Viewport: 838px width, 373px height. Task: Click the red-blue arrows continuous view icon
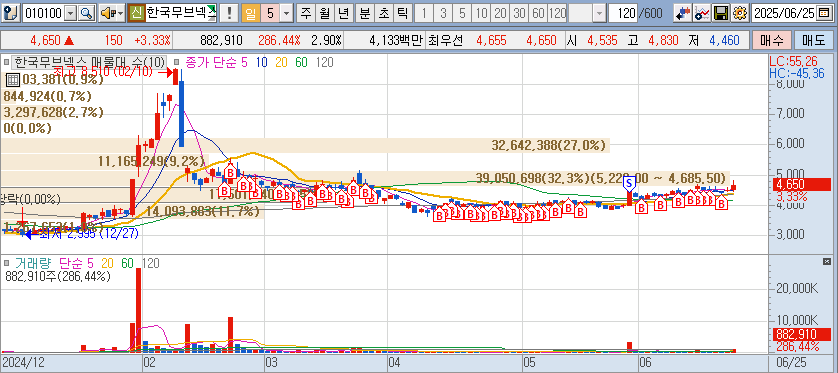click(683, 13)
